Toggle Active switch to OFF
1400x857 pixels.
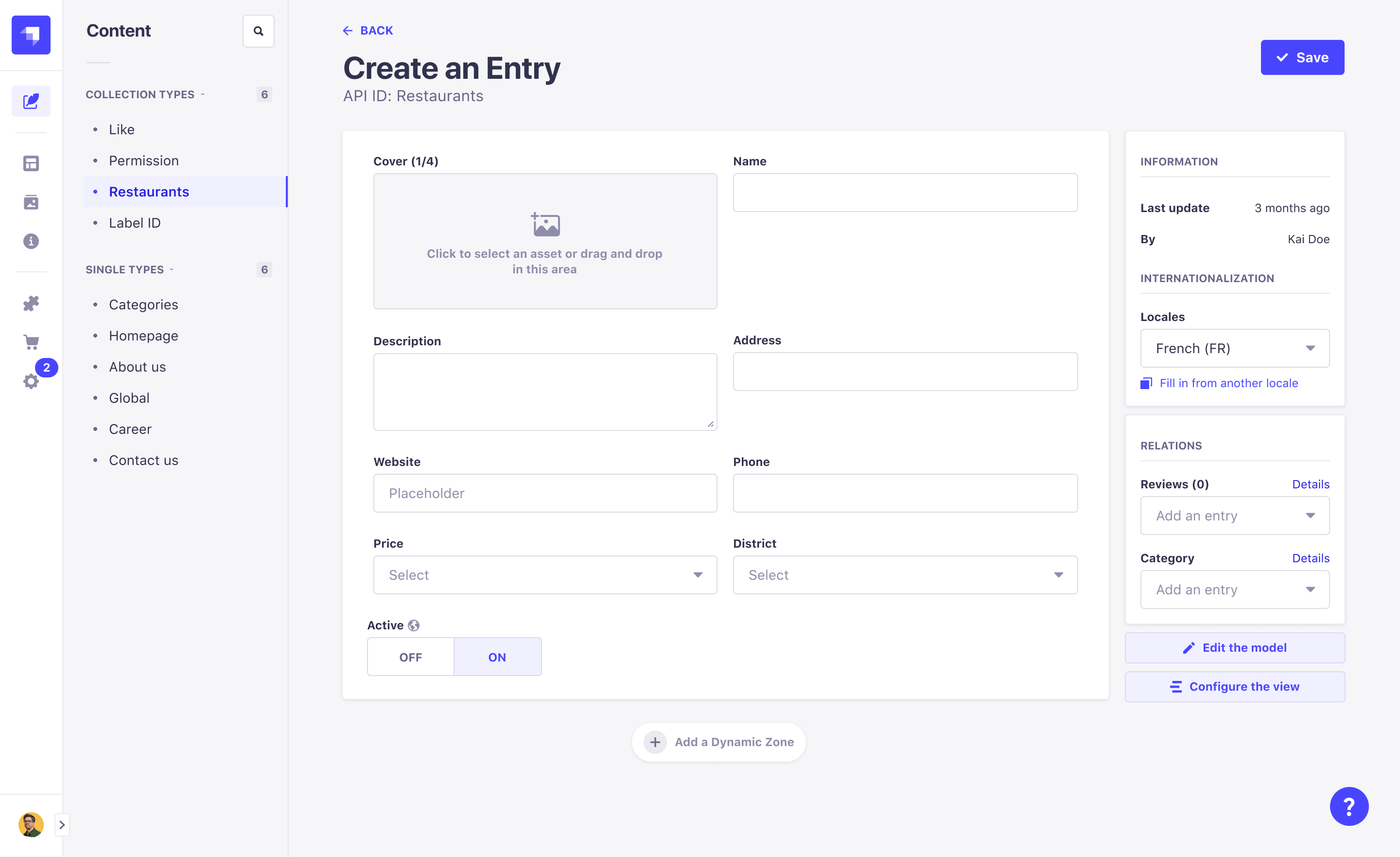[411, 657]
